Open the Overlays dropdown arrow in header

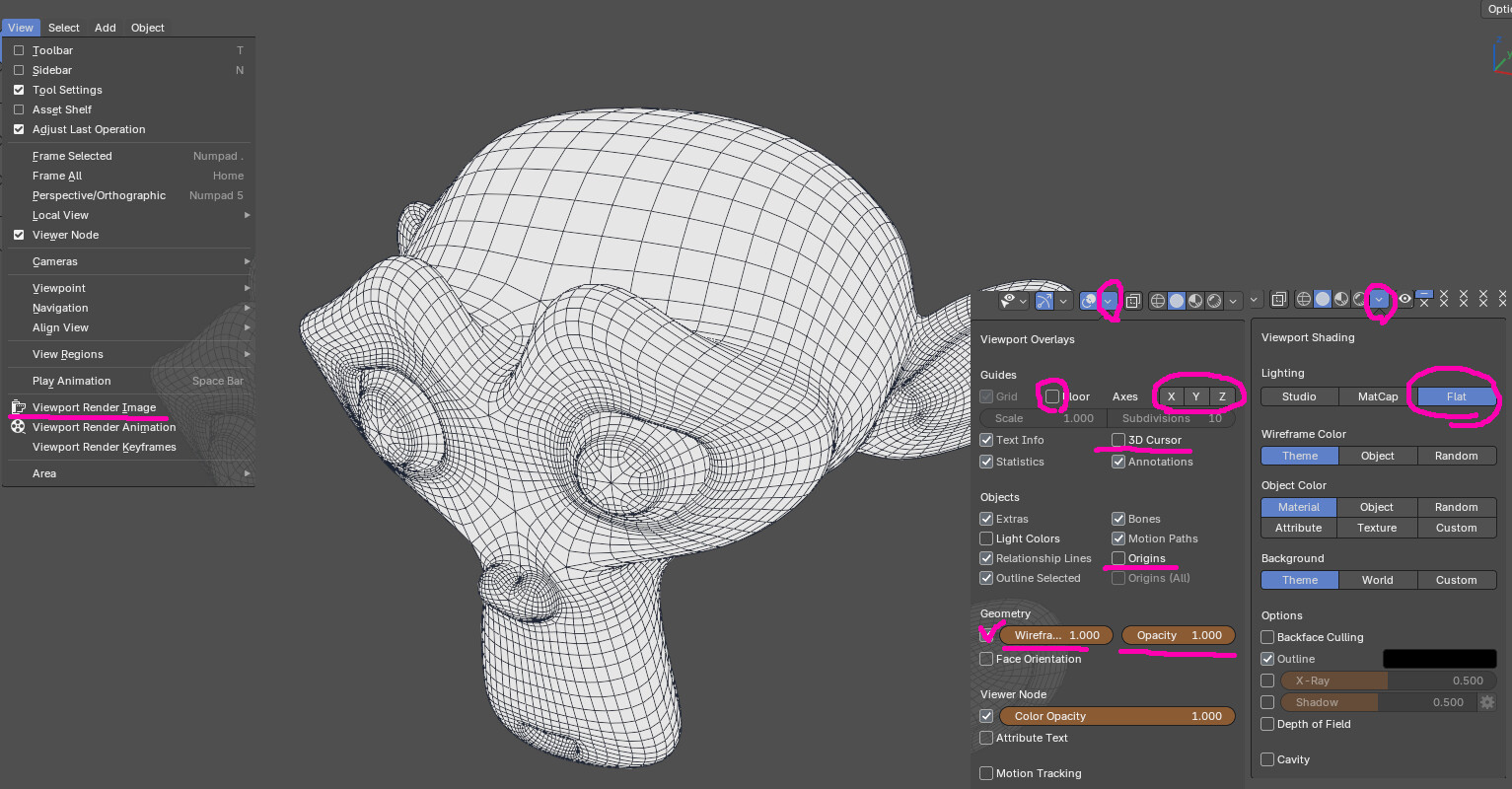coord(1109,301)
